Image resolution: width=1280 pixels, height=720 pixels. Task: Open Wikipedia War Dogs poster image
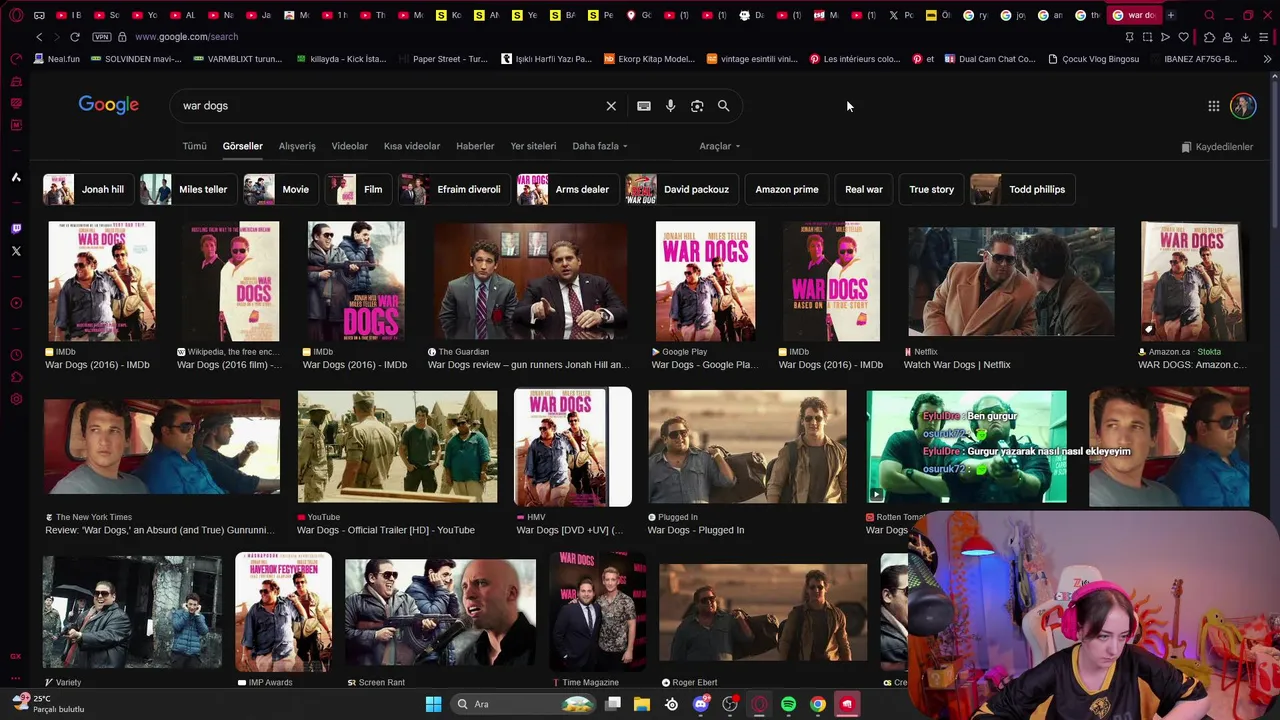(x=231, y=282)
